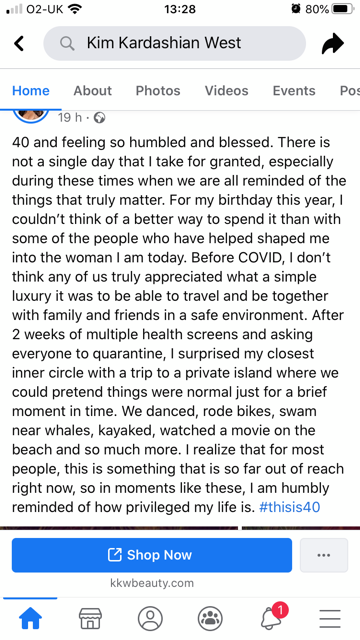Tap the profile picture thumbnail of post
360x640 pixels.
[x=31, y=116]
